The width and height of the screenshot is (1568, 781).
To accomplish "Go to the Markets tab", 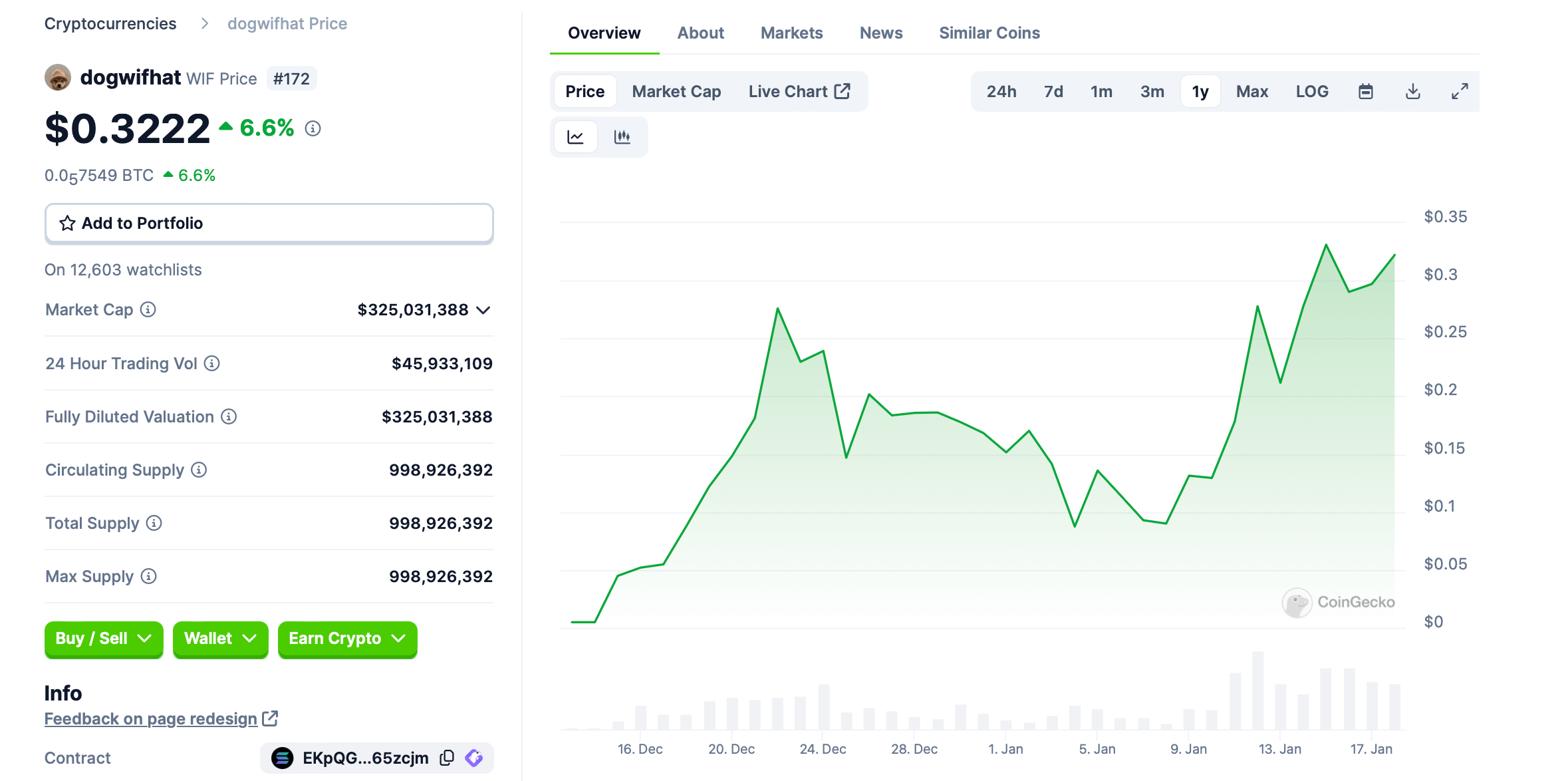I will pyautogui.click(x=791, y=33).
